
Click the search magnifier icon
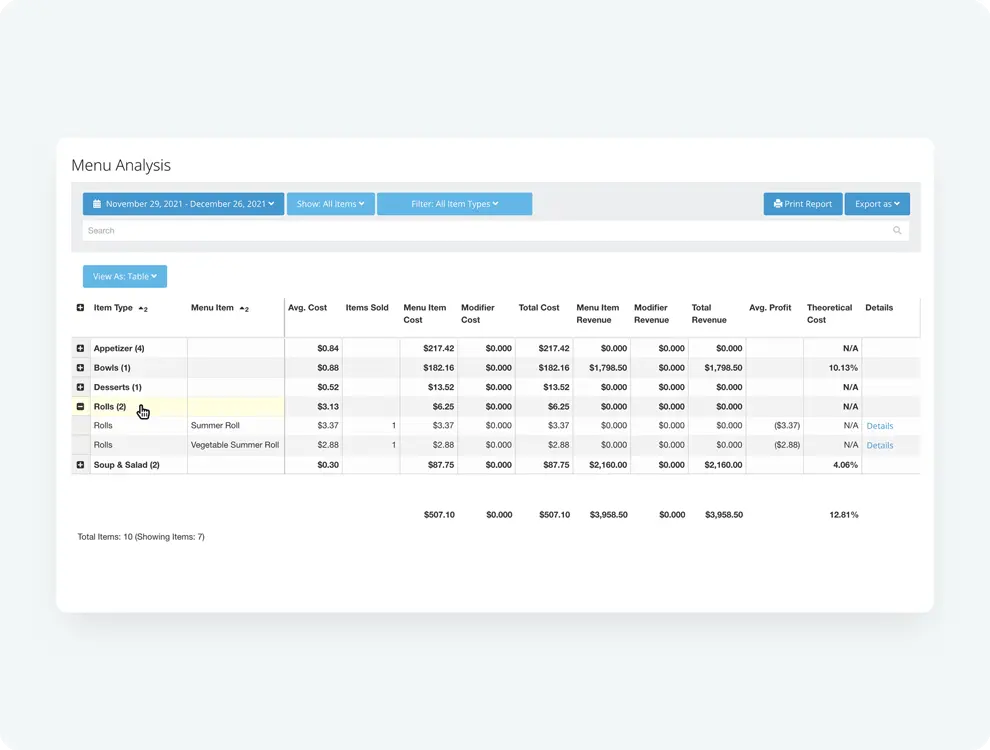pyautogui.click(x=897, y=231)
